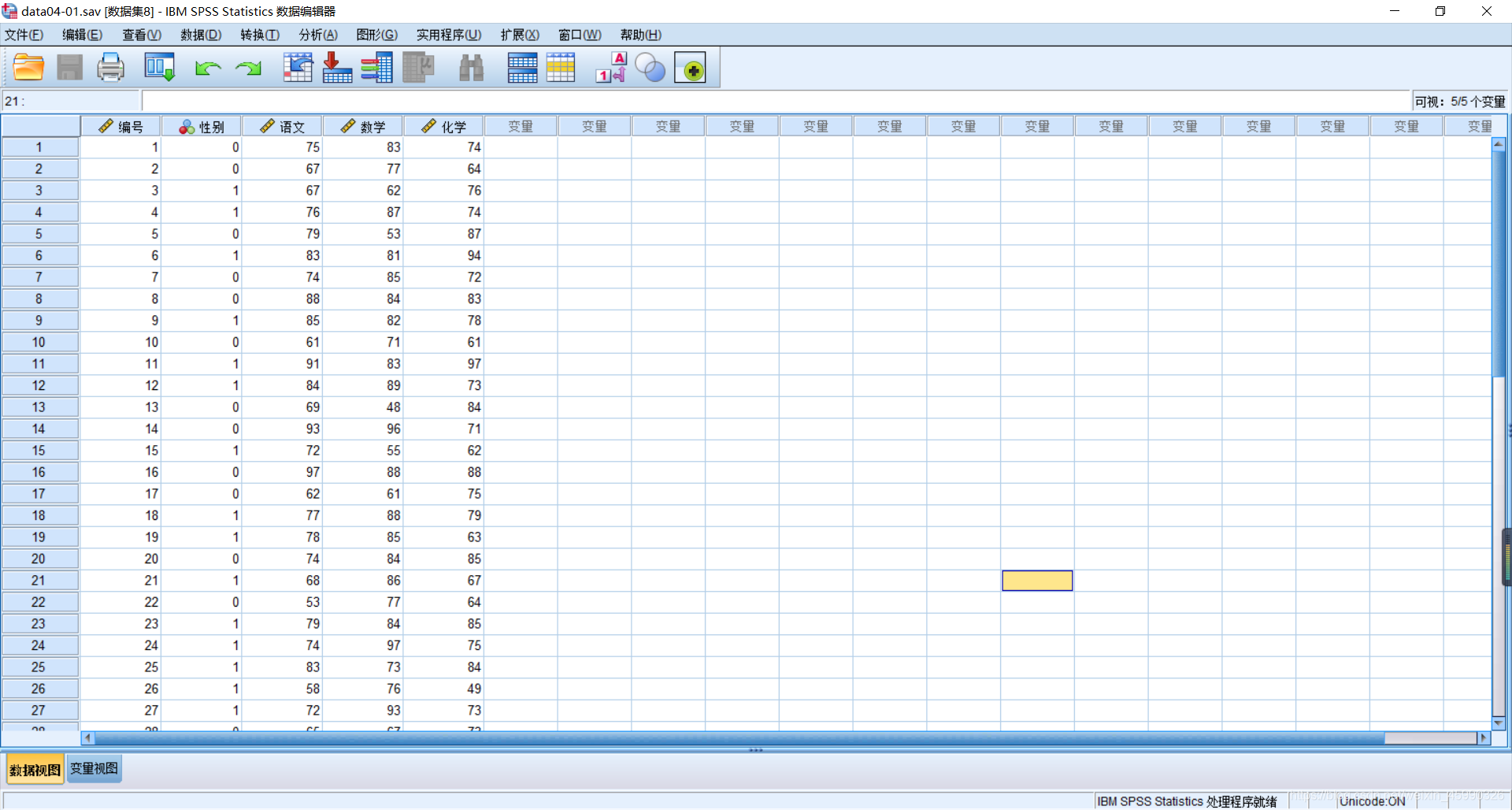Select the 编号 column header

click(120, 126)
